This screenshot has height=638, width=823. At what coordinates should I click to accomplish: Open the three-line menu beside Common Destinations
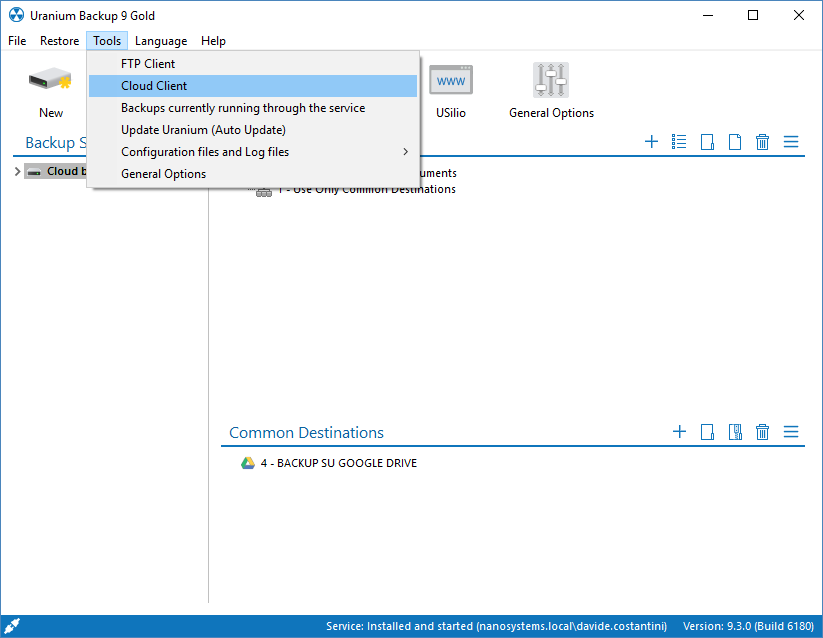click(x=791, y=432)
